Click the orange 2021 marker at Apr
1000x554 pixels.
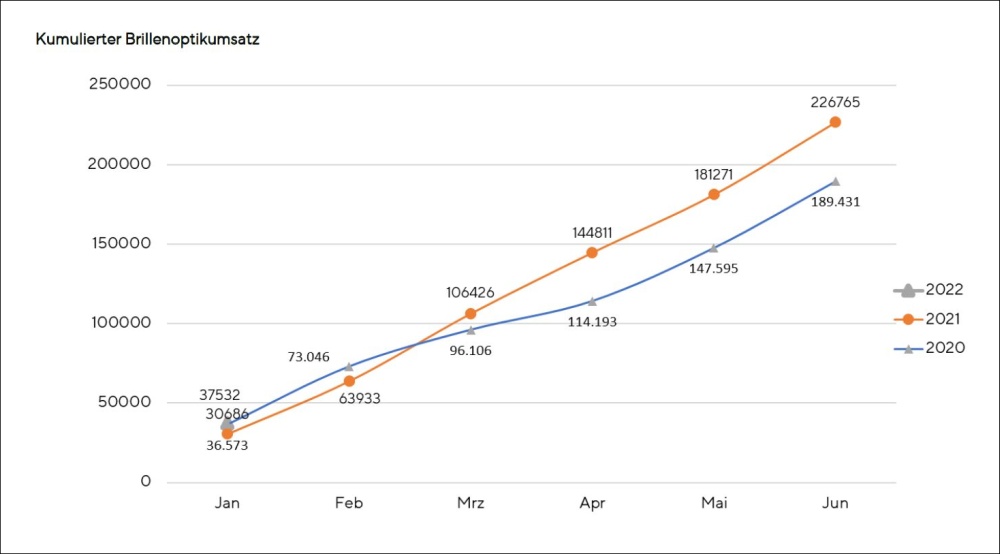tap(592, 252)
